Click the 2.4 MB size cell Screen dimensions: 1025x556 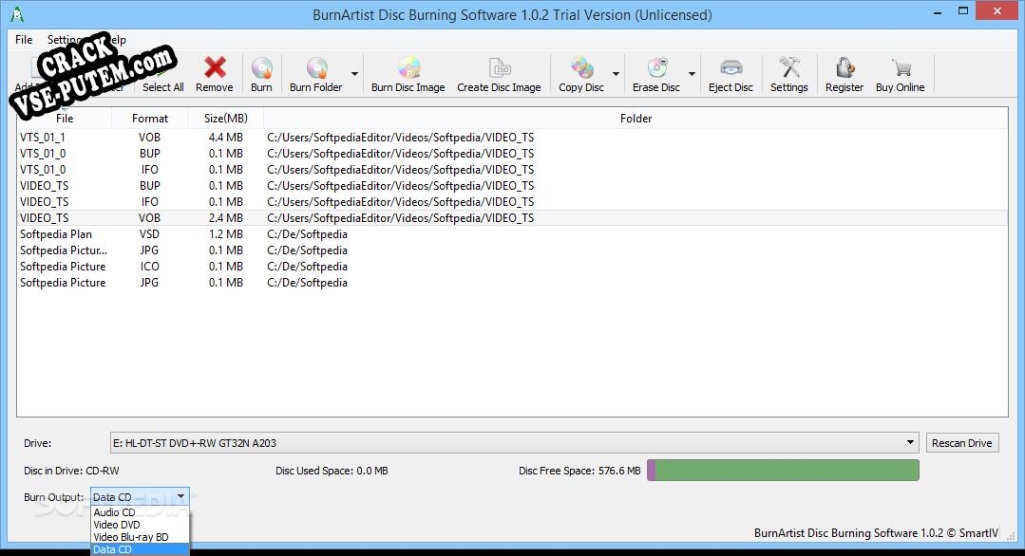226,218
